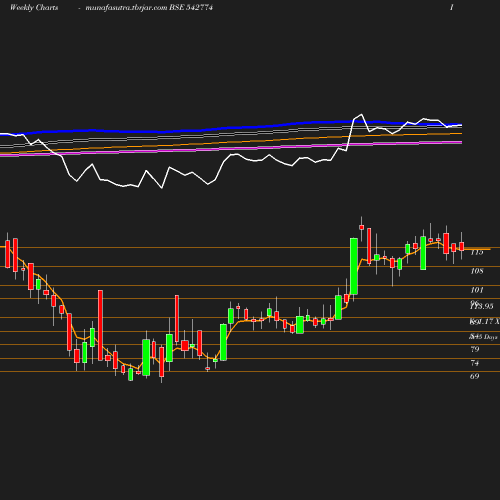Viewport: 500px width, 500px height.
Task: Click the 115 price axis label
Action: pyautogui.click(x=477, y=252)
